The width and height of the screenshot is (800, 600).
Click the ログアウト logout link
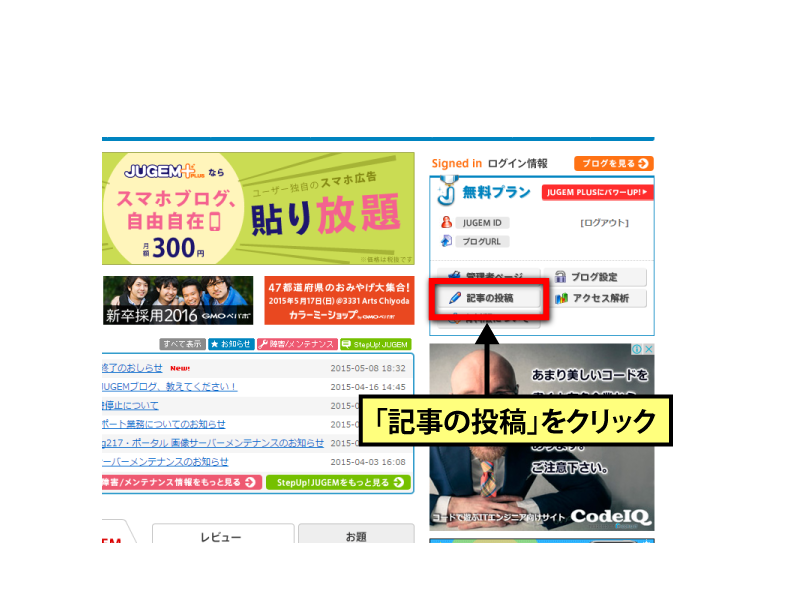coord(604,223)
